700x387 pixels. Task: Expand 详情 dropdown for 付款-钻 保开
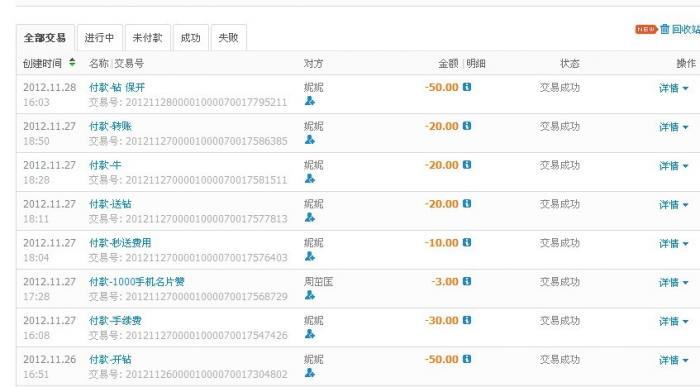pos(674,88)
